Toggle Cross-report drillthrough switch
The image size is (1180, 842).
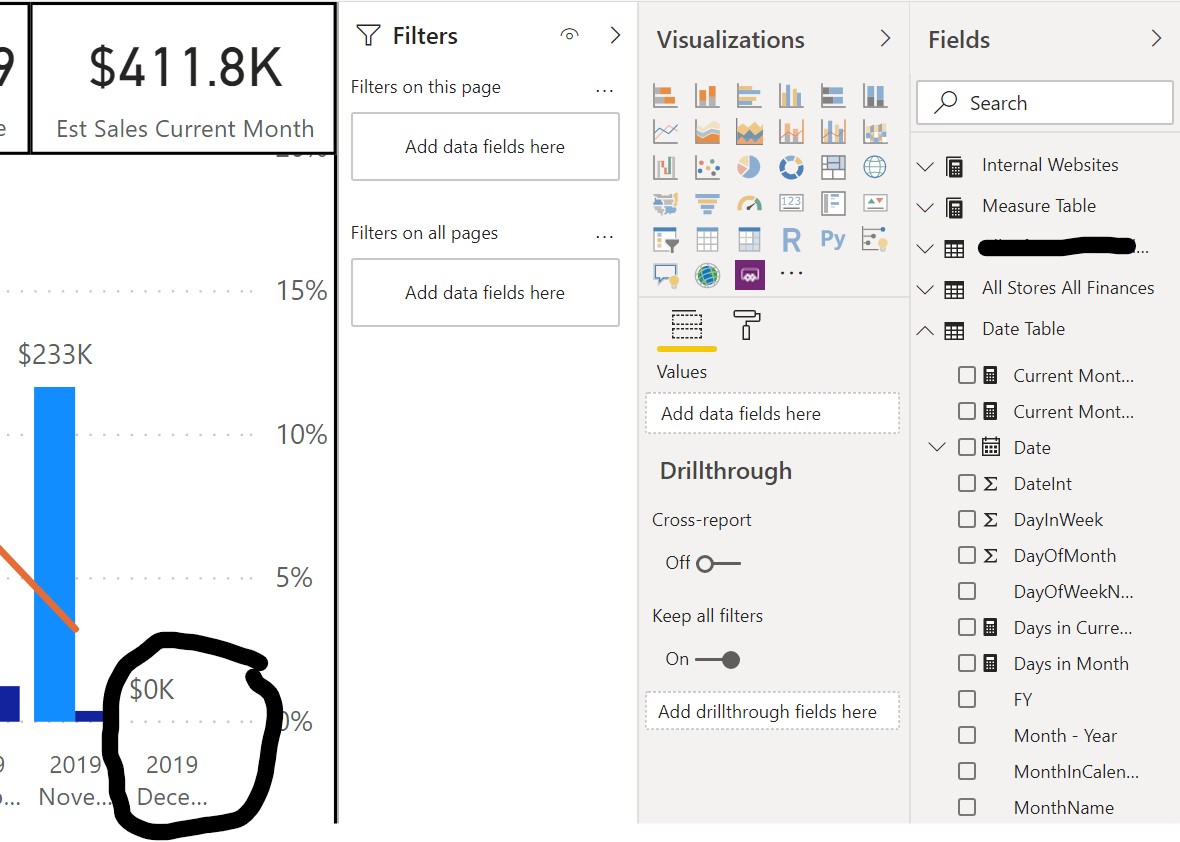point(718,564)
